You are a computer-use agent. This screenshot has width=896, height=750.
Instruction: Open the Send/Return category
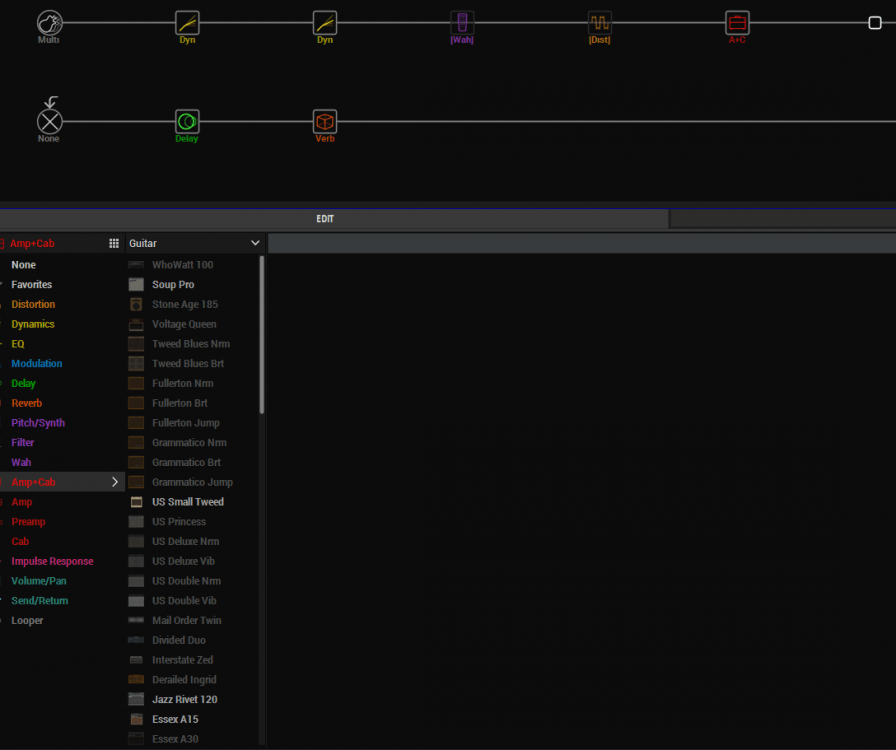point(39,601)
